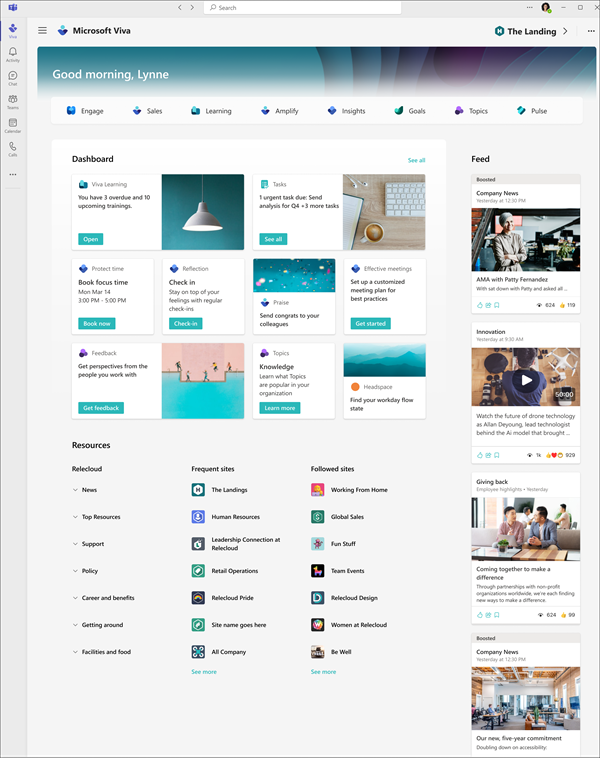Open Calendar in the Teams sidebar
600x758 pixels.
tap(13, 125)
